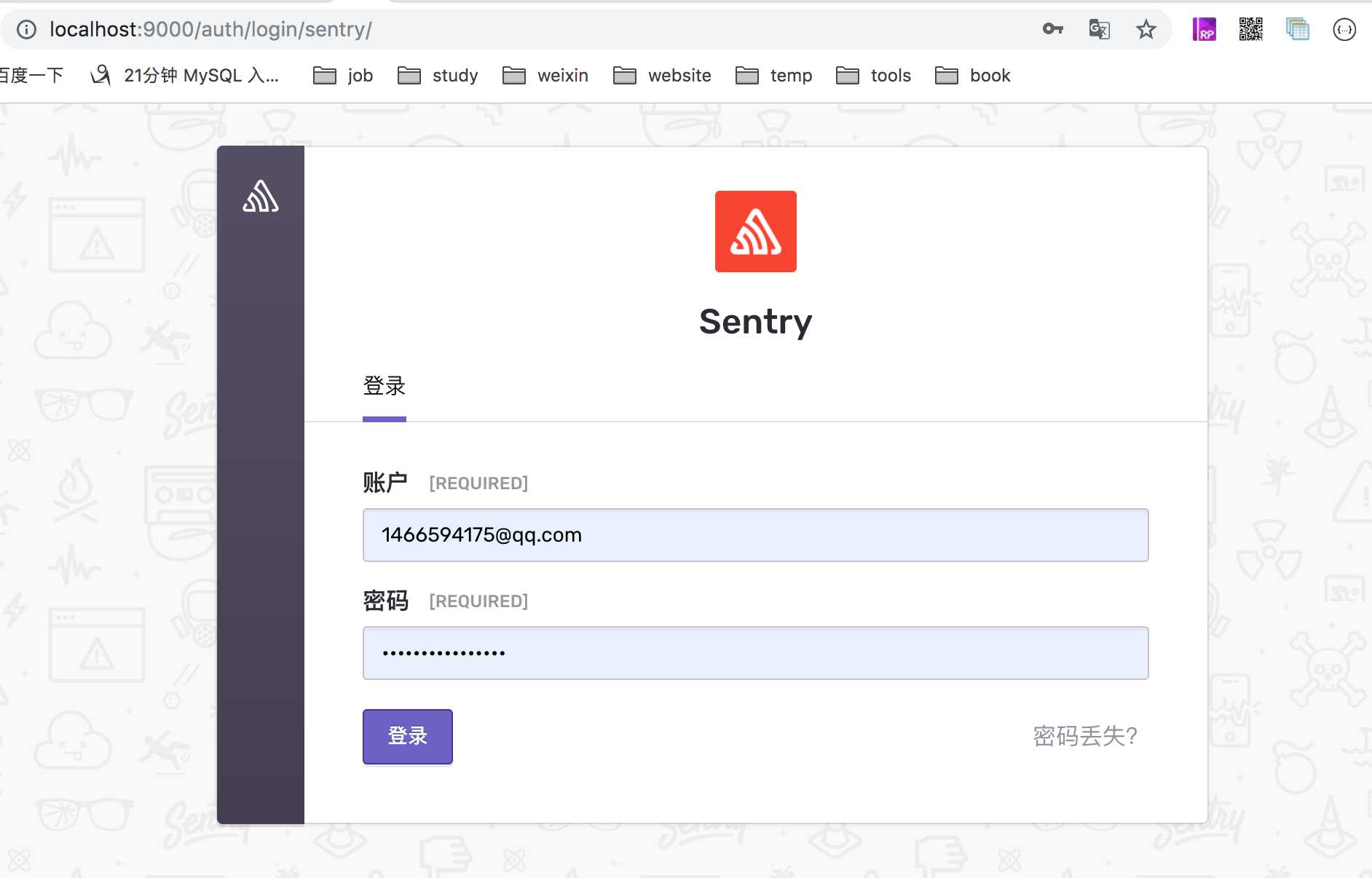
Task: Open the stacked windows extension icon
Action: coord(1297,29)
